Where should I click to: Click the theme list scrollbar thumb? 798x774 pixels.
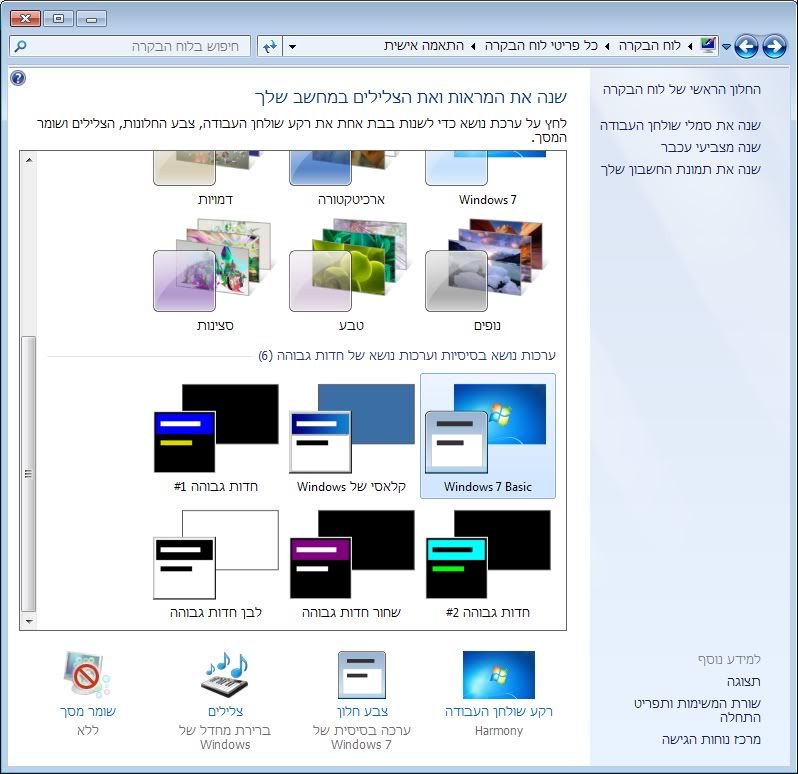click(29, 474)
